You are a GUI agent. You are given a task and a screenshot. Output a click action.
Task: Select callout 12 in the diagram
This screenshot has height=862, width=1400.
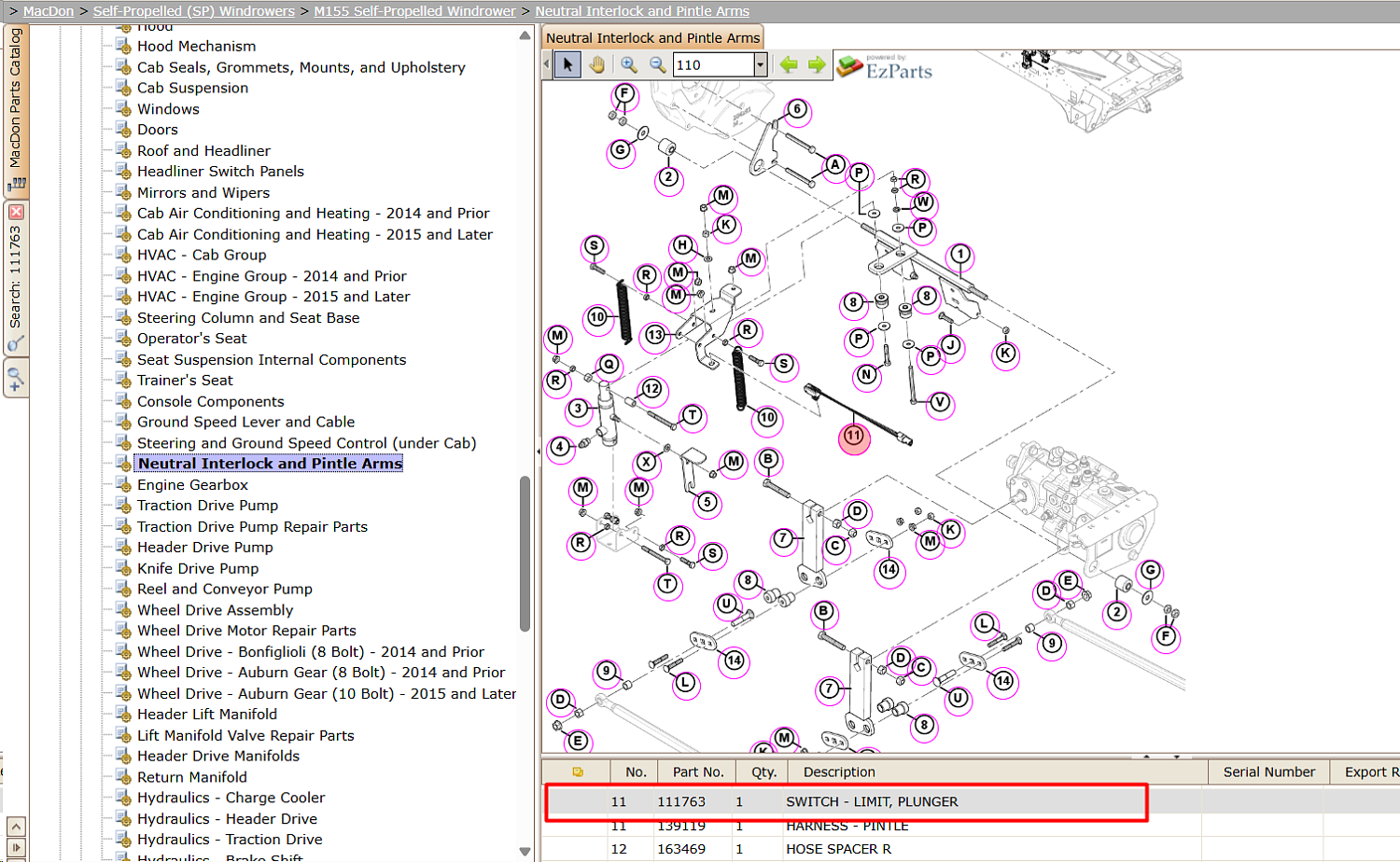pyautogui.click(x=651, y=389)
